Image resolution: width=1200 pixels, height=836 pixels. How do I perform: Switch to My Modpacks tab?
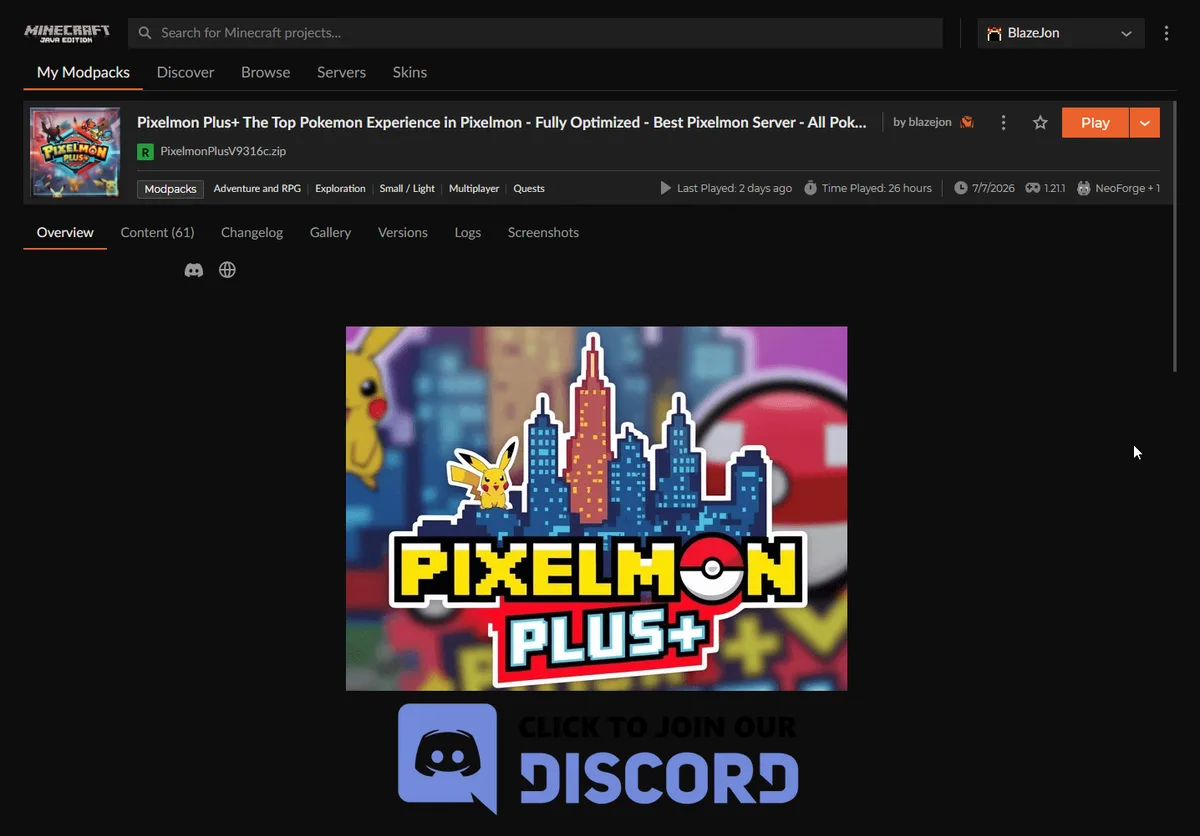point(83,72)
